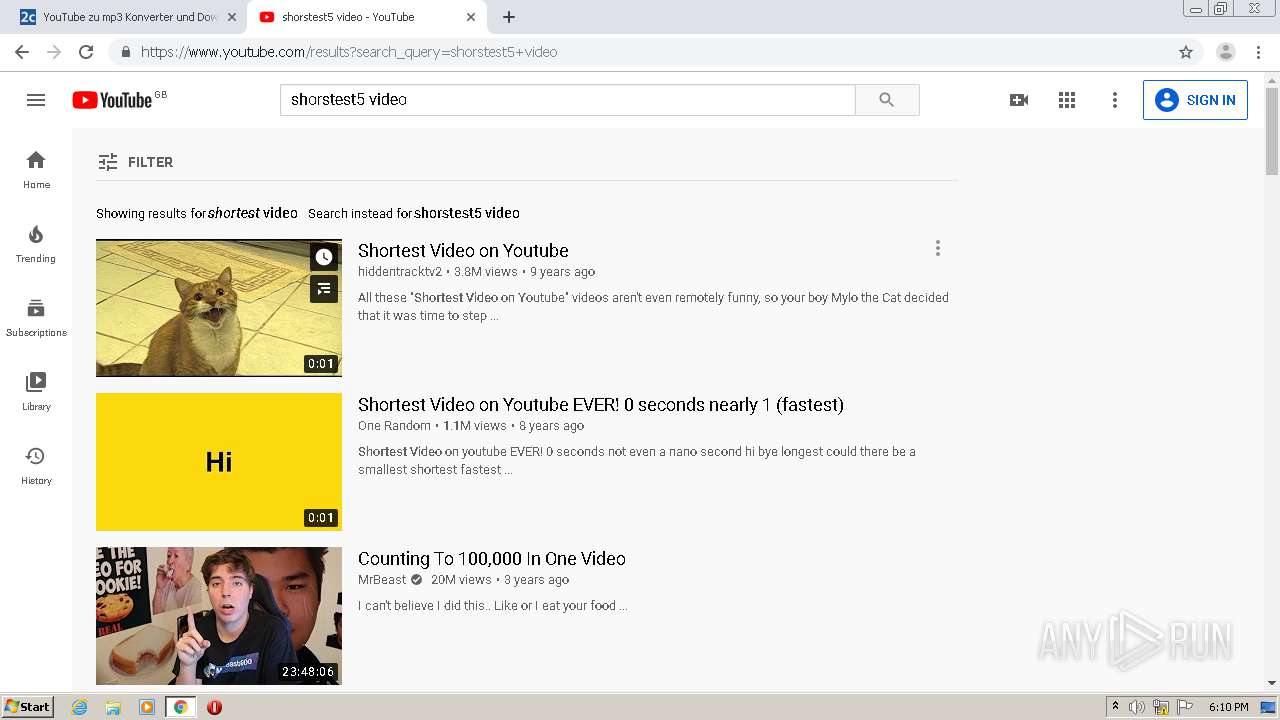Open 'Shortest Video on Youtube' title
Screen dimensions: 1280x720
tap(463, 251)
